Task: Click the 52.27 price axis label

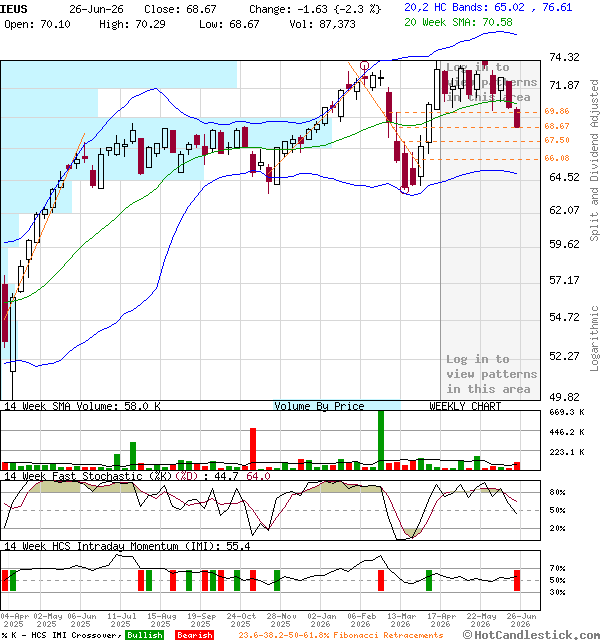Action: pyautogui.click(x=564, y=356)
